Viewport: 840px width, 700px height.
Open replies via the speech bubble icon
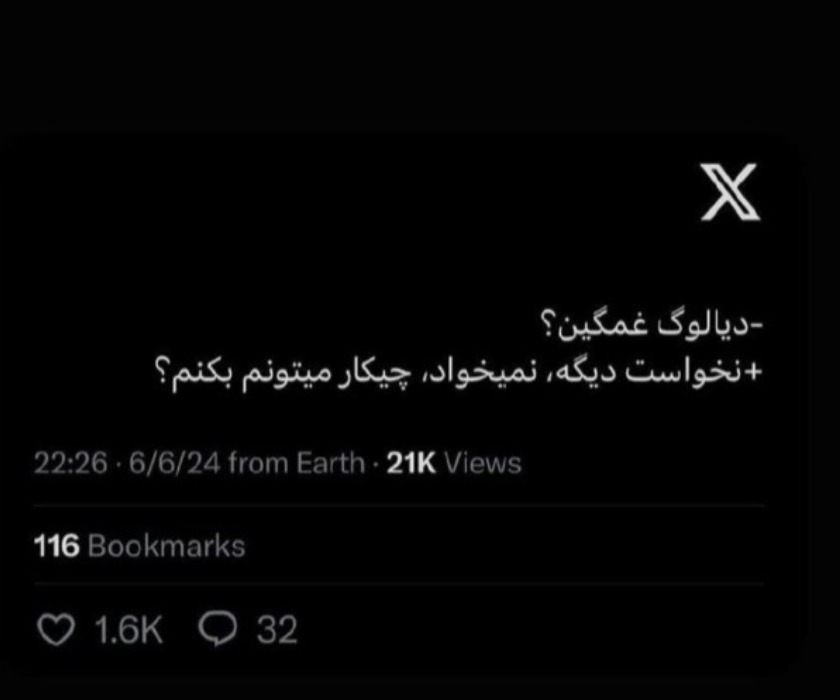[x=217, y=629]
